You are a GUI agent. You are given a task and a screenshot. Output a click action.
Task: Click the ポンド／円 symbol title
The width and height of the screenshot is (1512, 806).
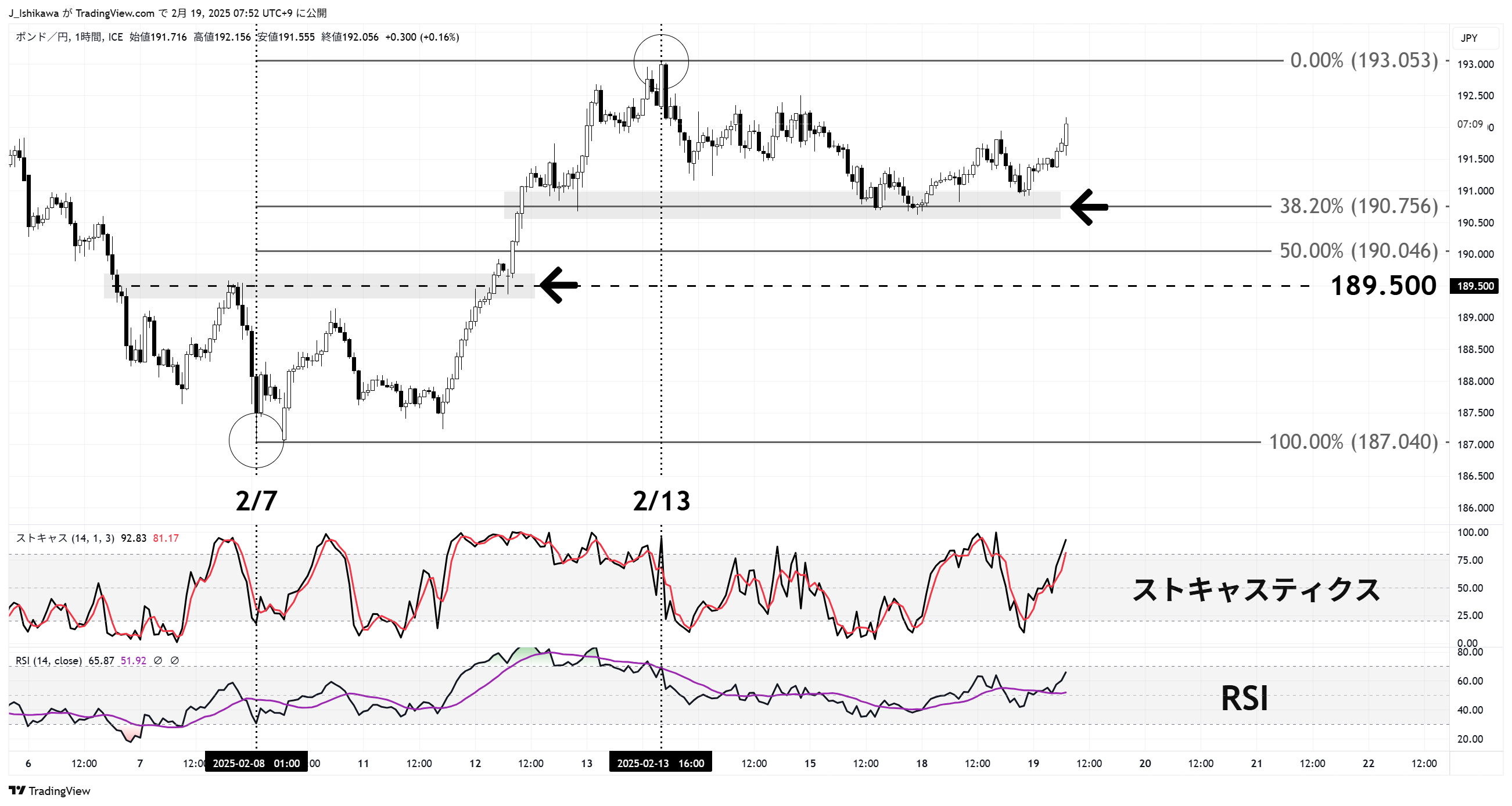tap(42, 37)
